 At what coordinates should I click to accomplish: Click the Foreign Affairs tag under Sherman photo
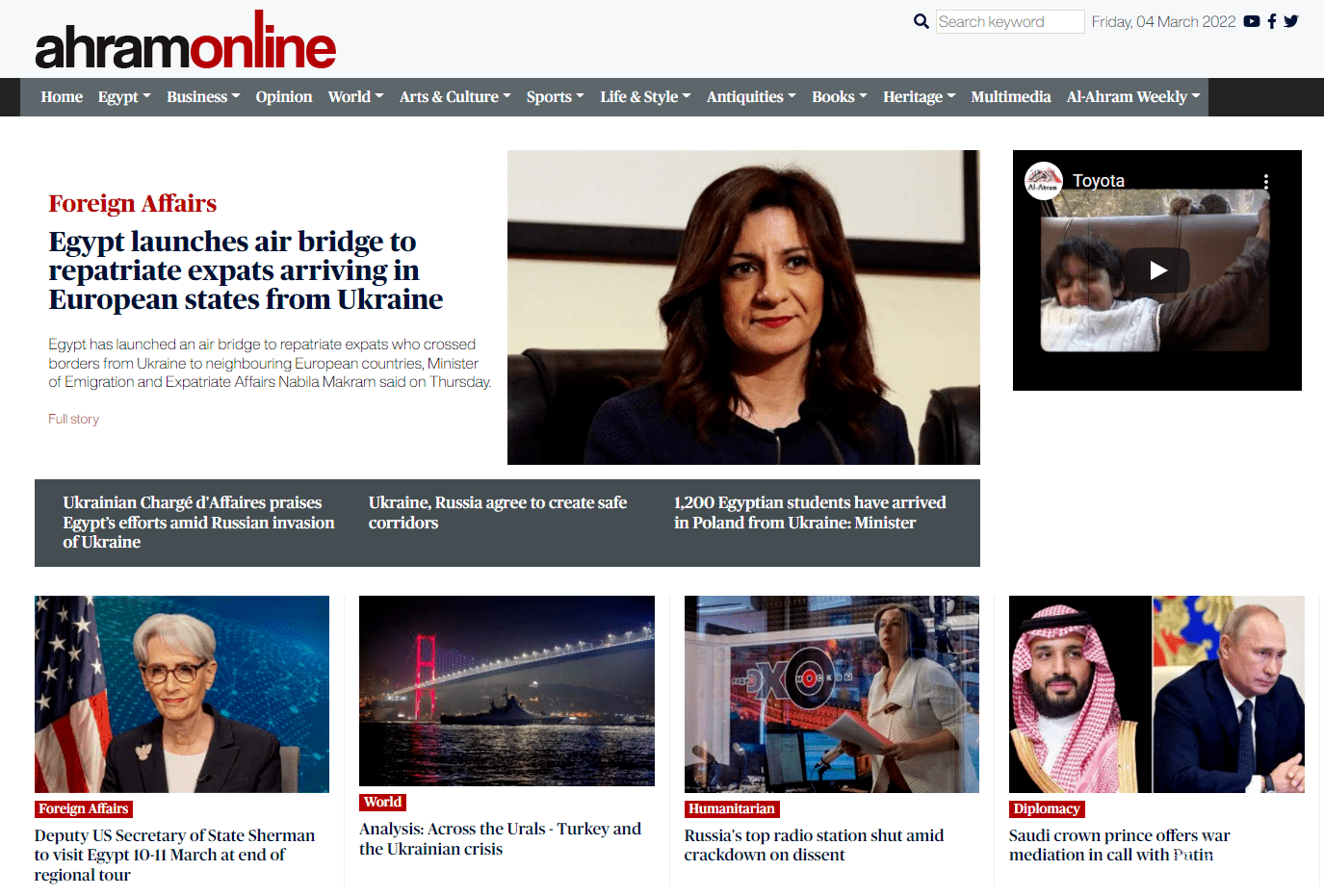pyautogui.click(x=84, y=809)
